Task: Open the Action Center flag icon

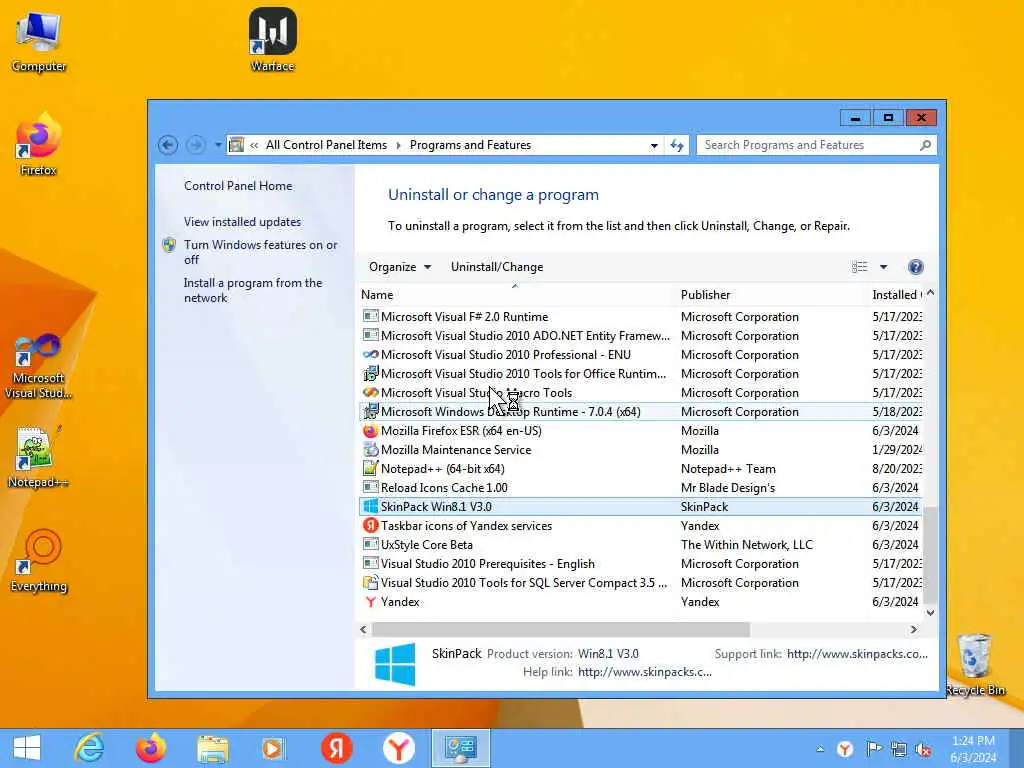Action: [x=873, y=748]
